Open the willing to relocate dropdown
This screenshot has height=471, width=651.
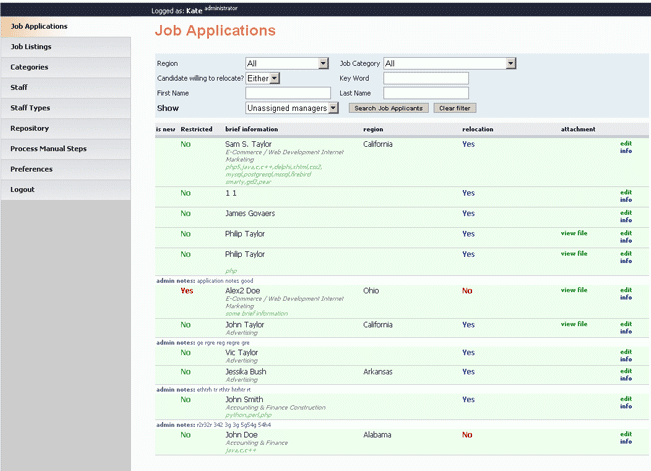click(262, 78)
